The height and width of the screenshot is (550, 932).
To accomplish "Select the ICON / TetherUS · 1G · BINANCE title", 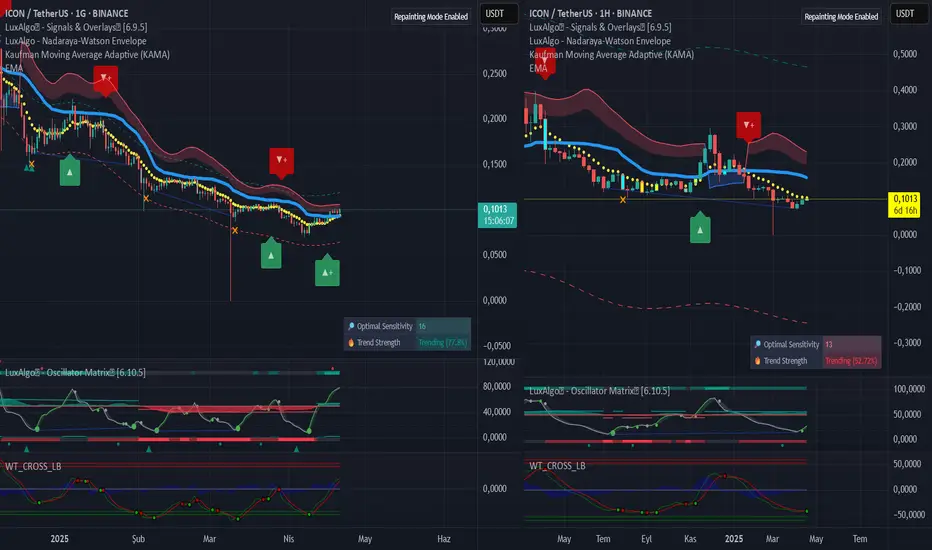I will [x=67, y=13].
